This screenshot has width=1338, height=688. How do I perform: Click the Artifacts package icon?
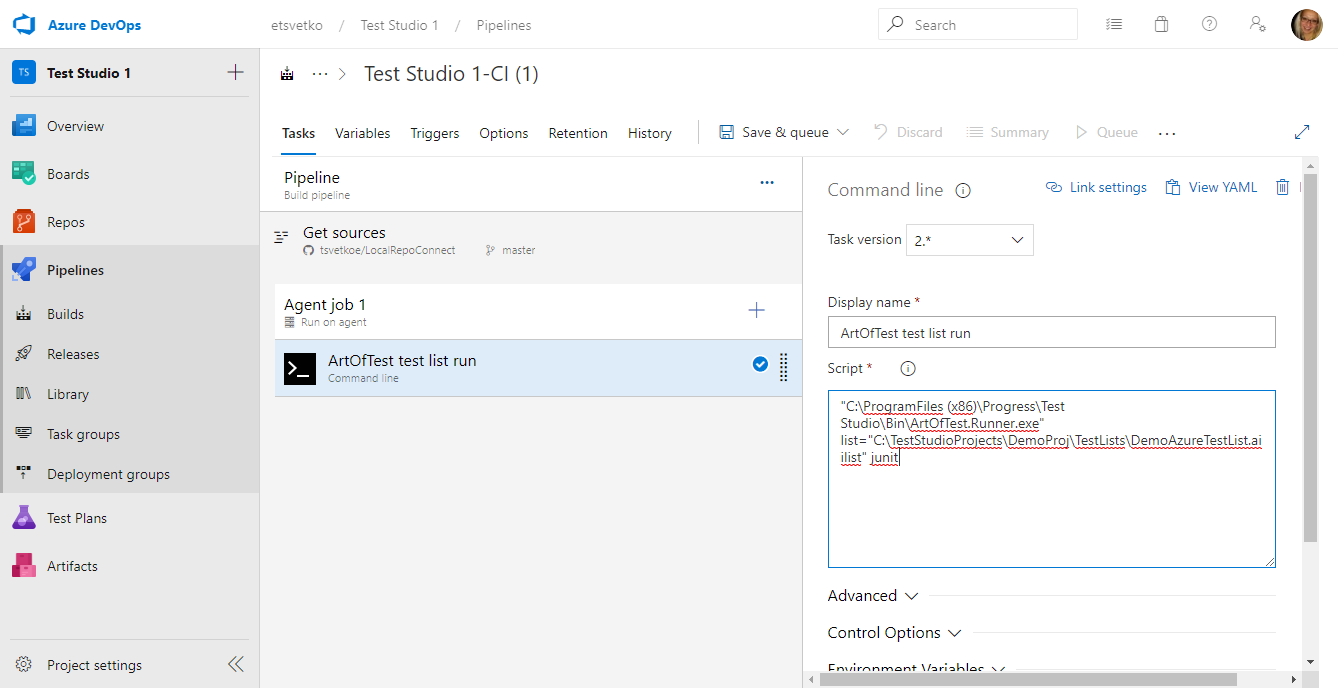pos(24,566)
